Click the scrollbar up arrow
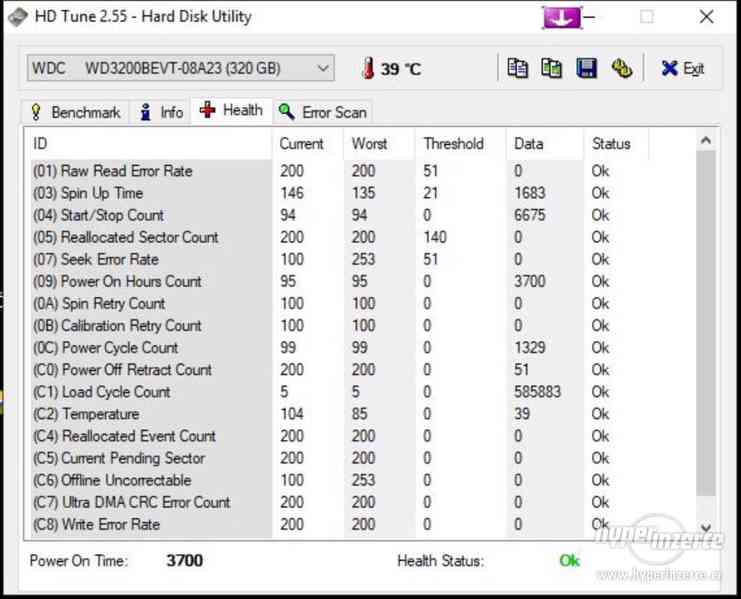This screenshot has width=741, height=599. (706, 140)
